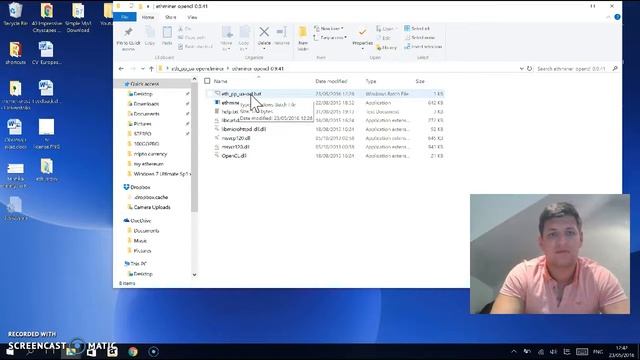Open Recycle Bin on the desktop
Screen dimensions: 640x360
(x=16, y=14)
